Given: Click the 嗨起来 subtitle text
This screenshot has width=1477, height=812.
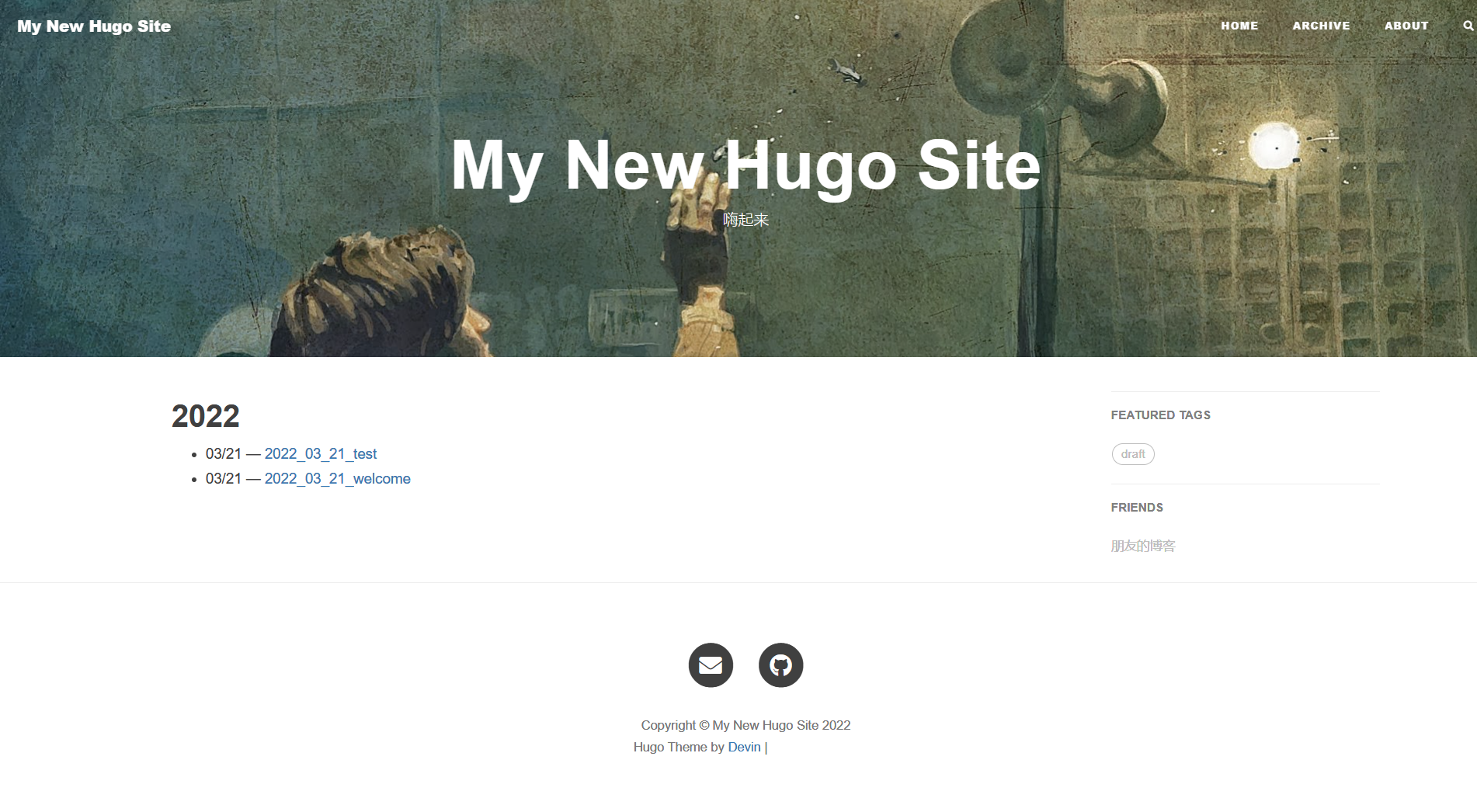Looking at the screenshot, I should (x=745, y=220).
